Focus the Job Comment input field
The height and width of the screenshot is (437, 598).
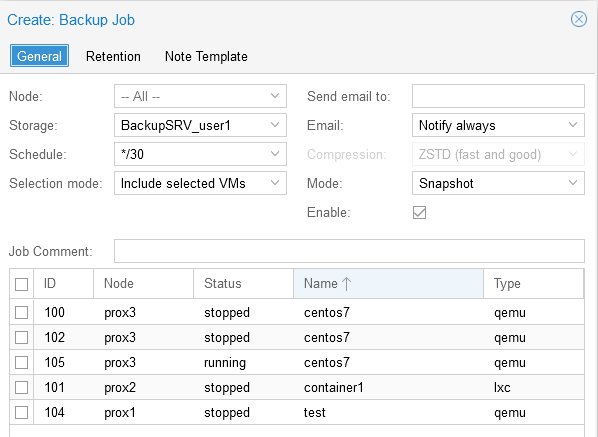pos(349,251)
